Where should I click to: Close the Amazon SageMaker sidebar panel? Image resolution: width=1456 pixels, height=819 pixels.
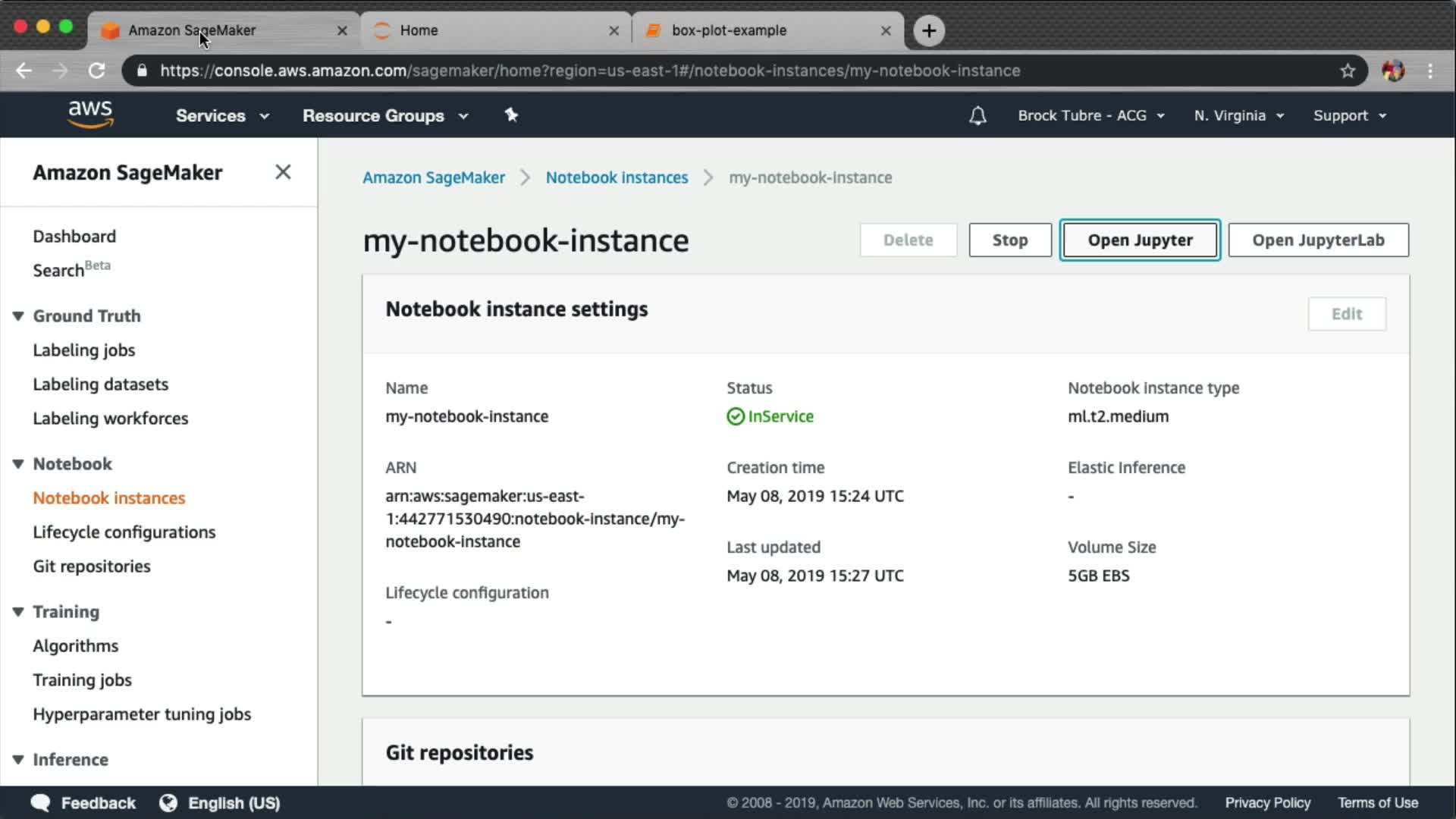tap(283, 172)
